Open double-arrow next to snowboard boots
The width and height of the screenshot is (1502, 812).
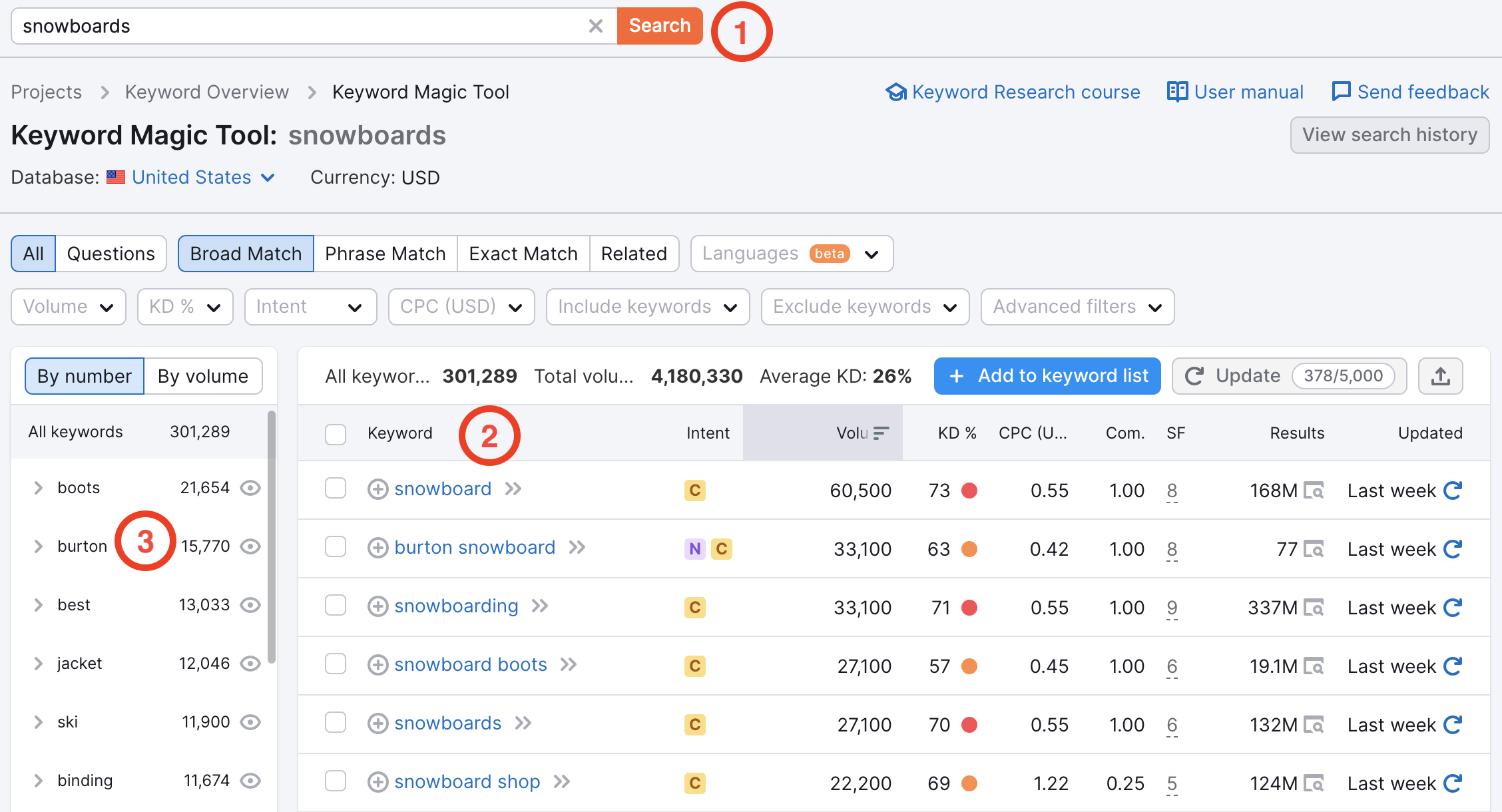pyautogui.click(x=568, y=665)
